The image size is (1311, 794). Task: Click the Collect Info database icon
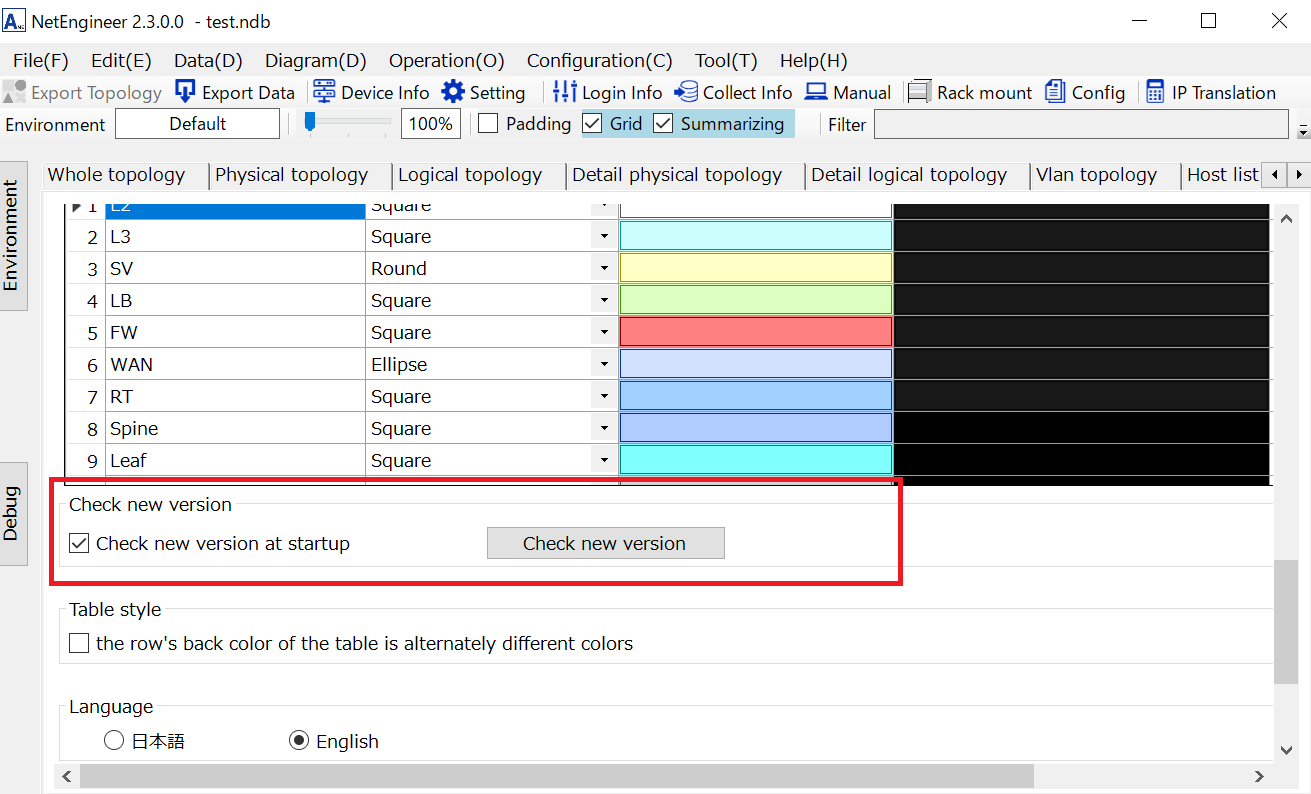(686, 92)
